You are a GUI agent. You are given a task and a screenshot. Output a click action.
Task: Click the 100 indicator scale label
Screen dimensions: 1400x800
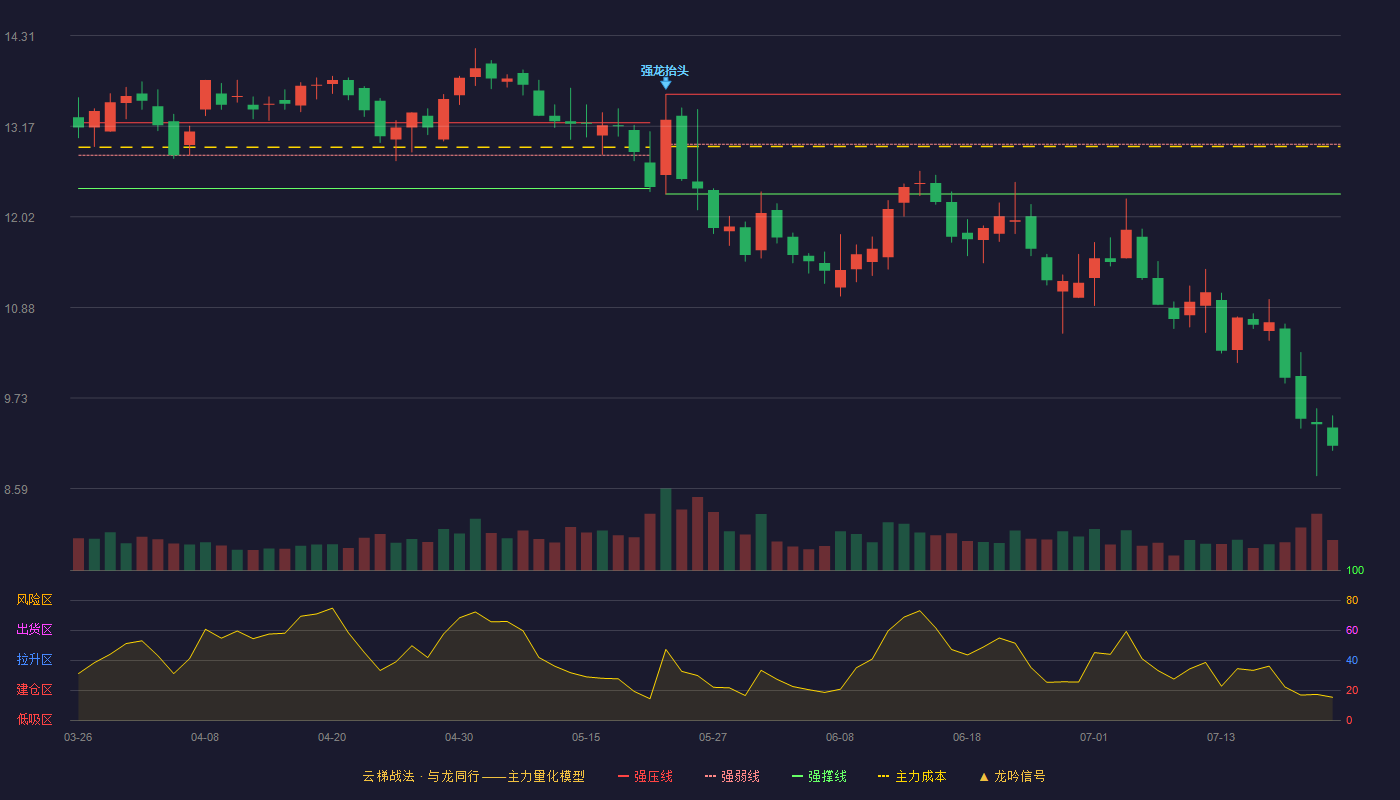(1355, 571)
